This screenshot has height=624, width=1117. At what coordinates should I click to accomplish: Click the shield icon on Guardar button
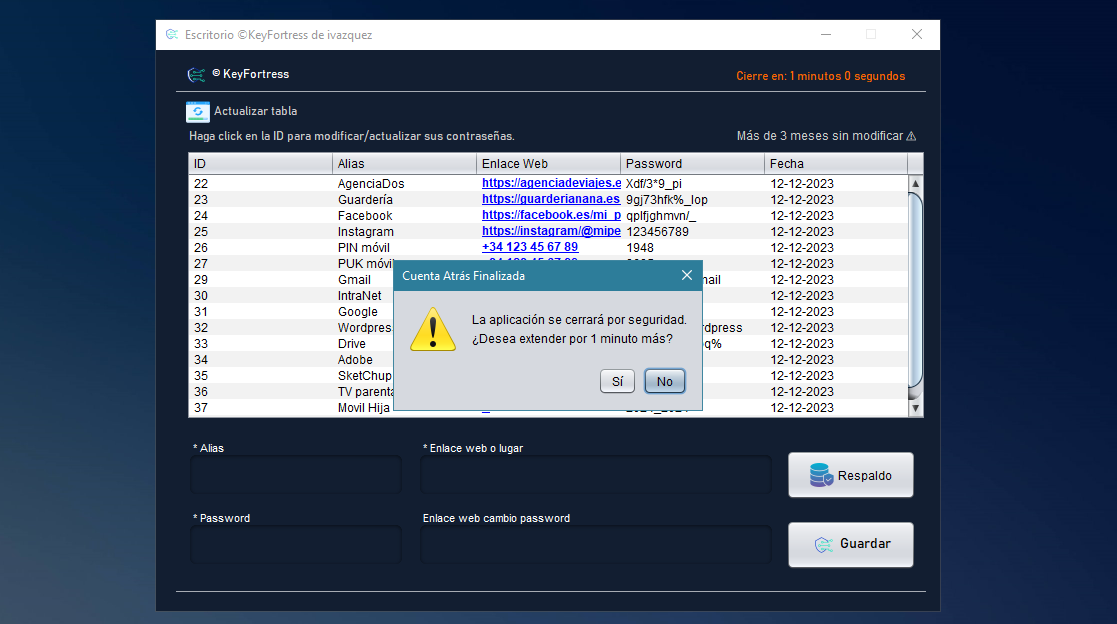coord(823,544)
